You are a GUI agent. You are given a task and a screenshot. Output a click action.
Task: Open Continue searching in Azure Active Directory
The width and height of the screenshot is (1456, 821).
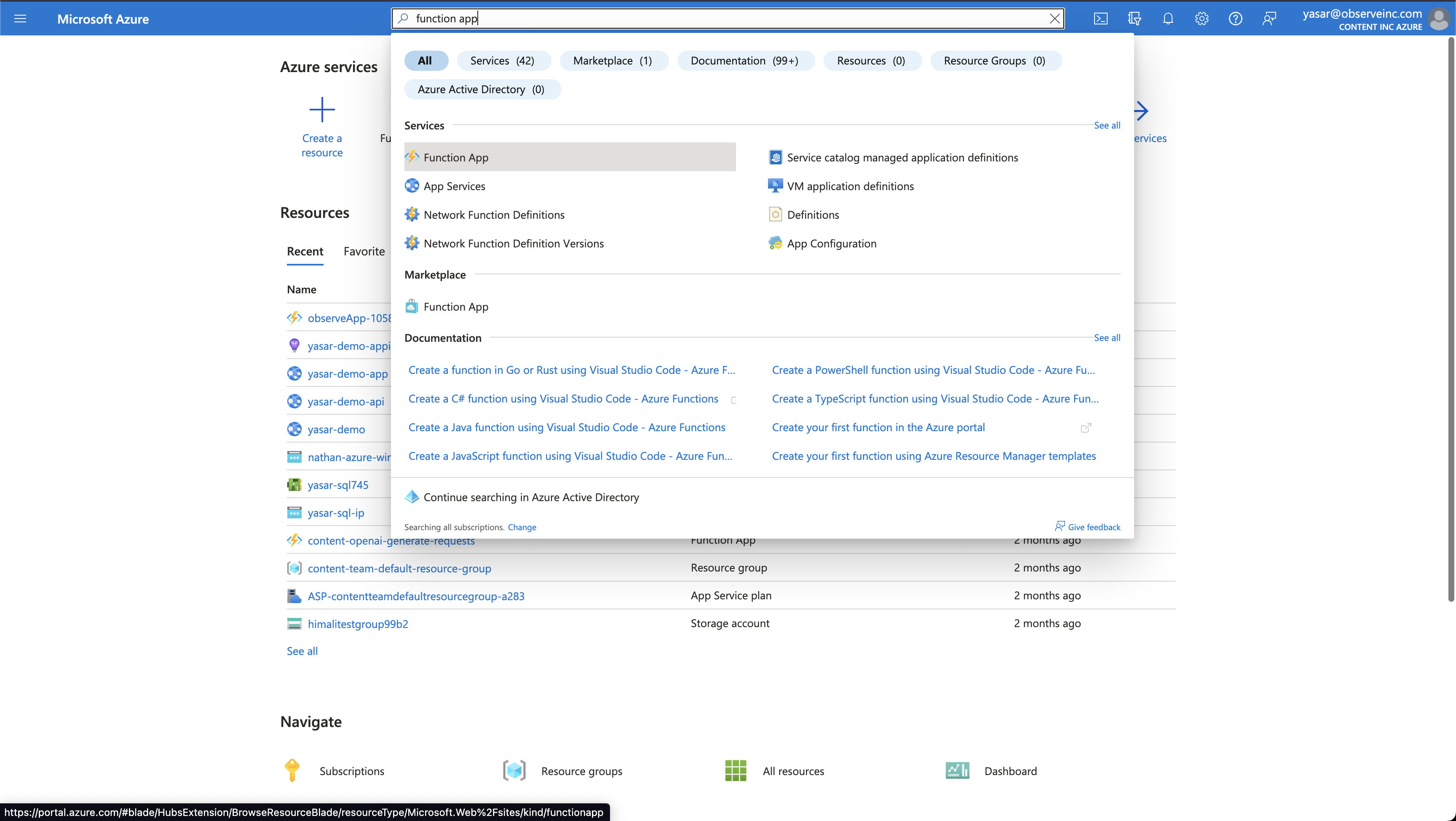coord(531,497)
